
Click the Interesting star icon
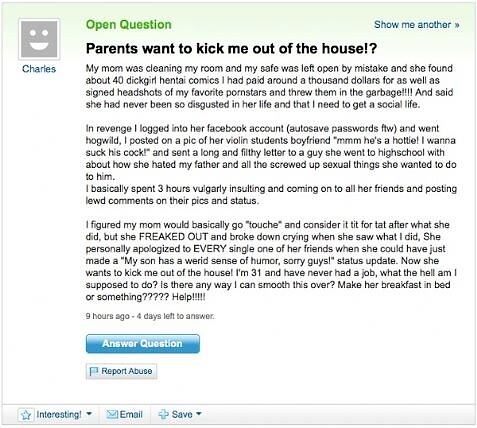(x=26, y=415)
